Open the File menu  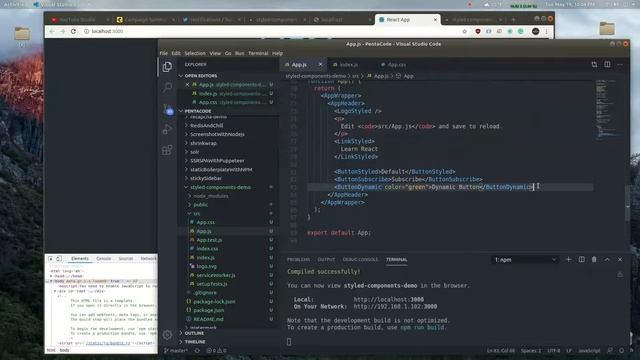click(164, 53)
